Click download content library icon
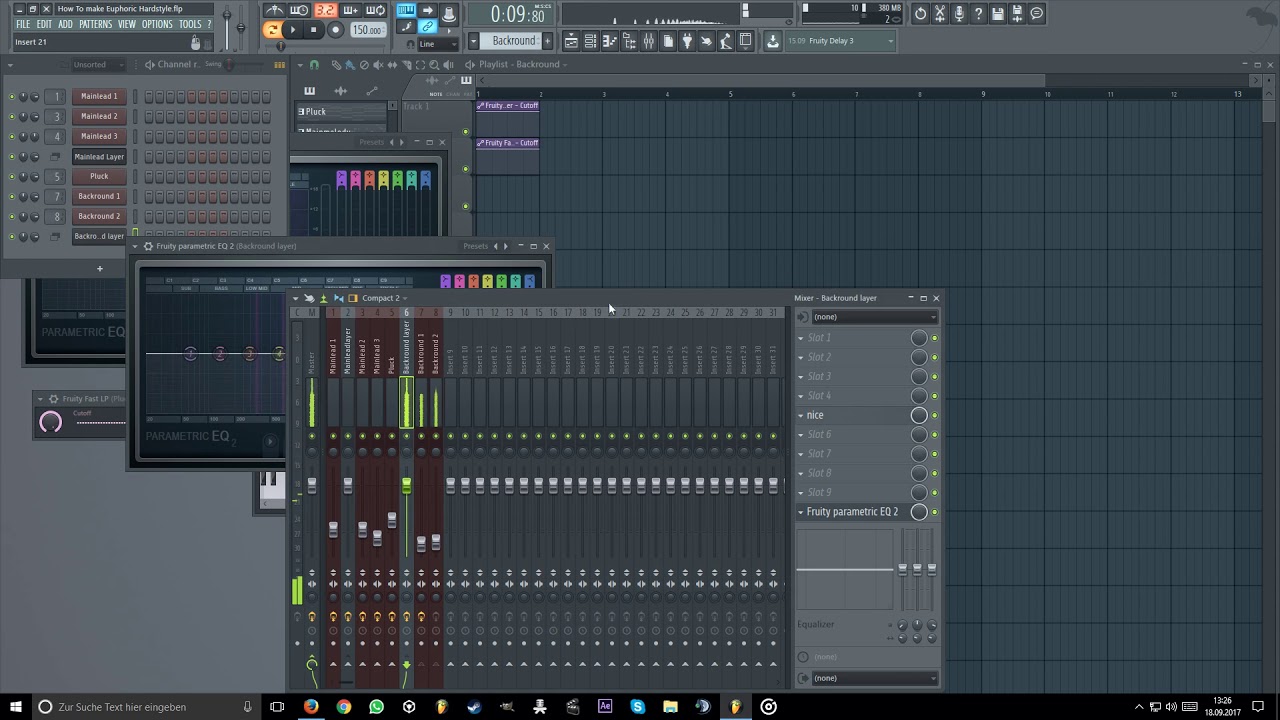Viewport: 1280px width, 720px height. click(772, 41)
